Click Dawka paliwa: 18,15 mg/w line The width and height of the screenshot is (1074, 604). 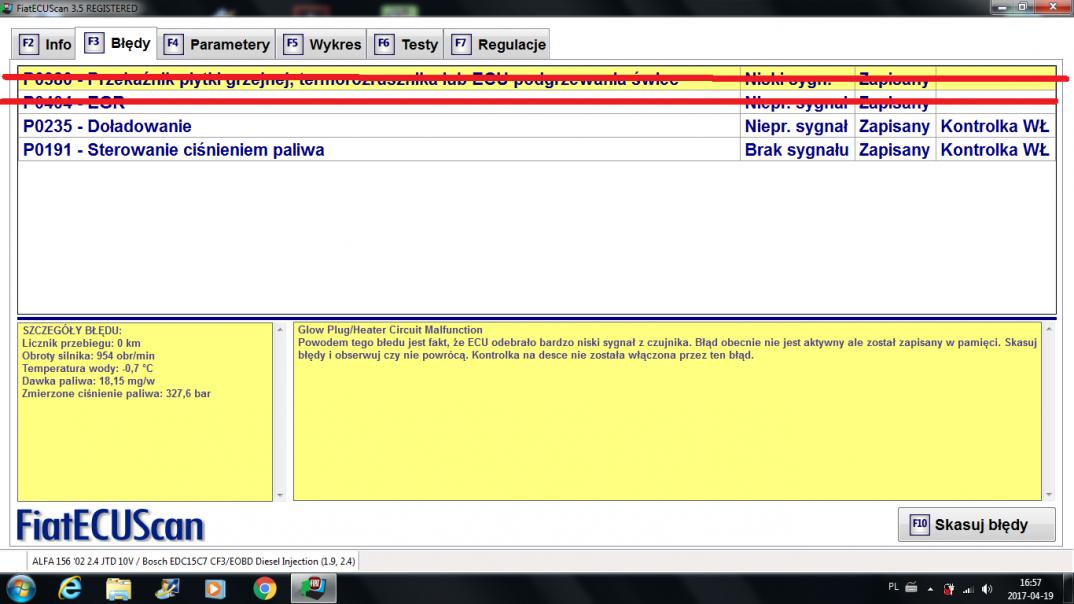tap(88, 381)
